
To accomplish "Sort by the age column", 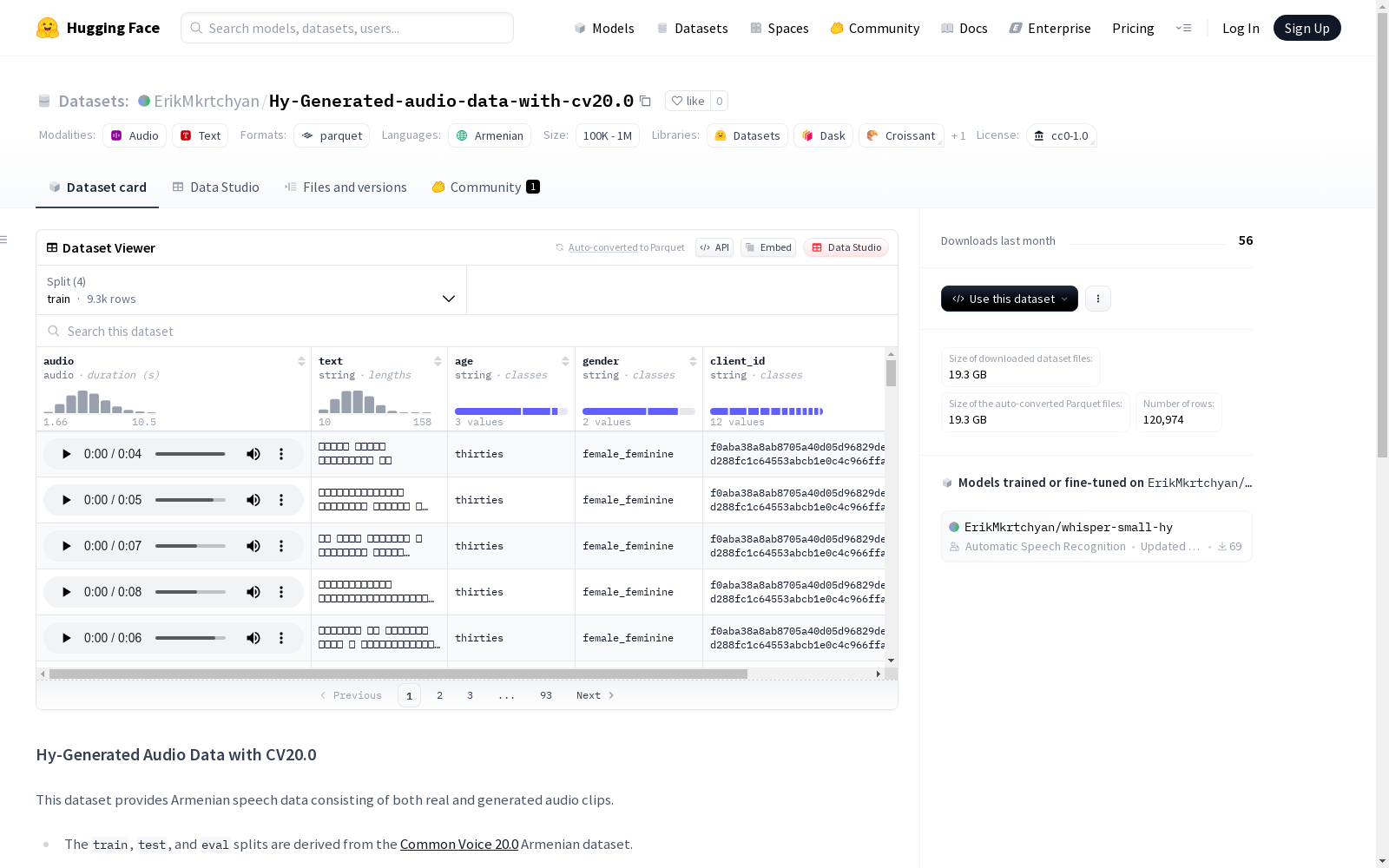I will tap(565, 361).
